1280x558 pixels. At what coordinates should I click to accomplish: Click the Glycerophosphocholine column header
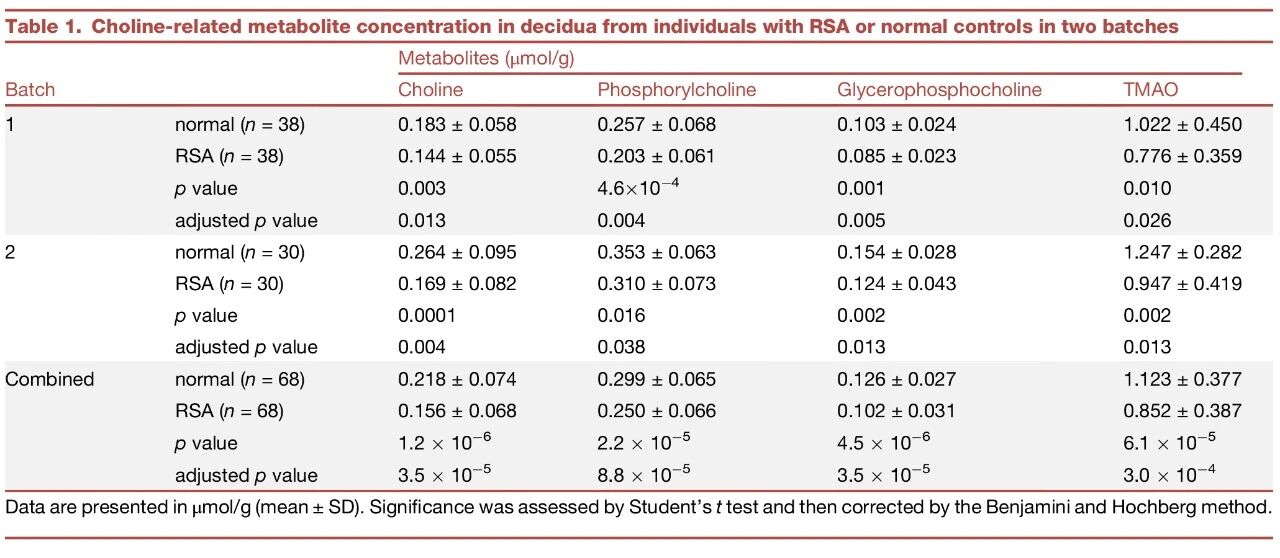click(939, 90)
